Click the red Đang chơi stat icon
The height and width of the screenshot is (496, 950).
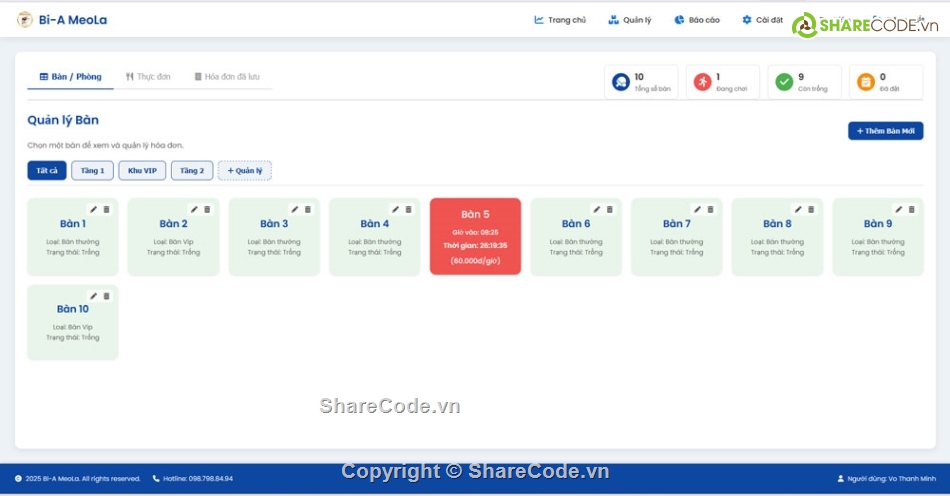click(703, 82)
